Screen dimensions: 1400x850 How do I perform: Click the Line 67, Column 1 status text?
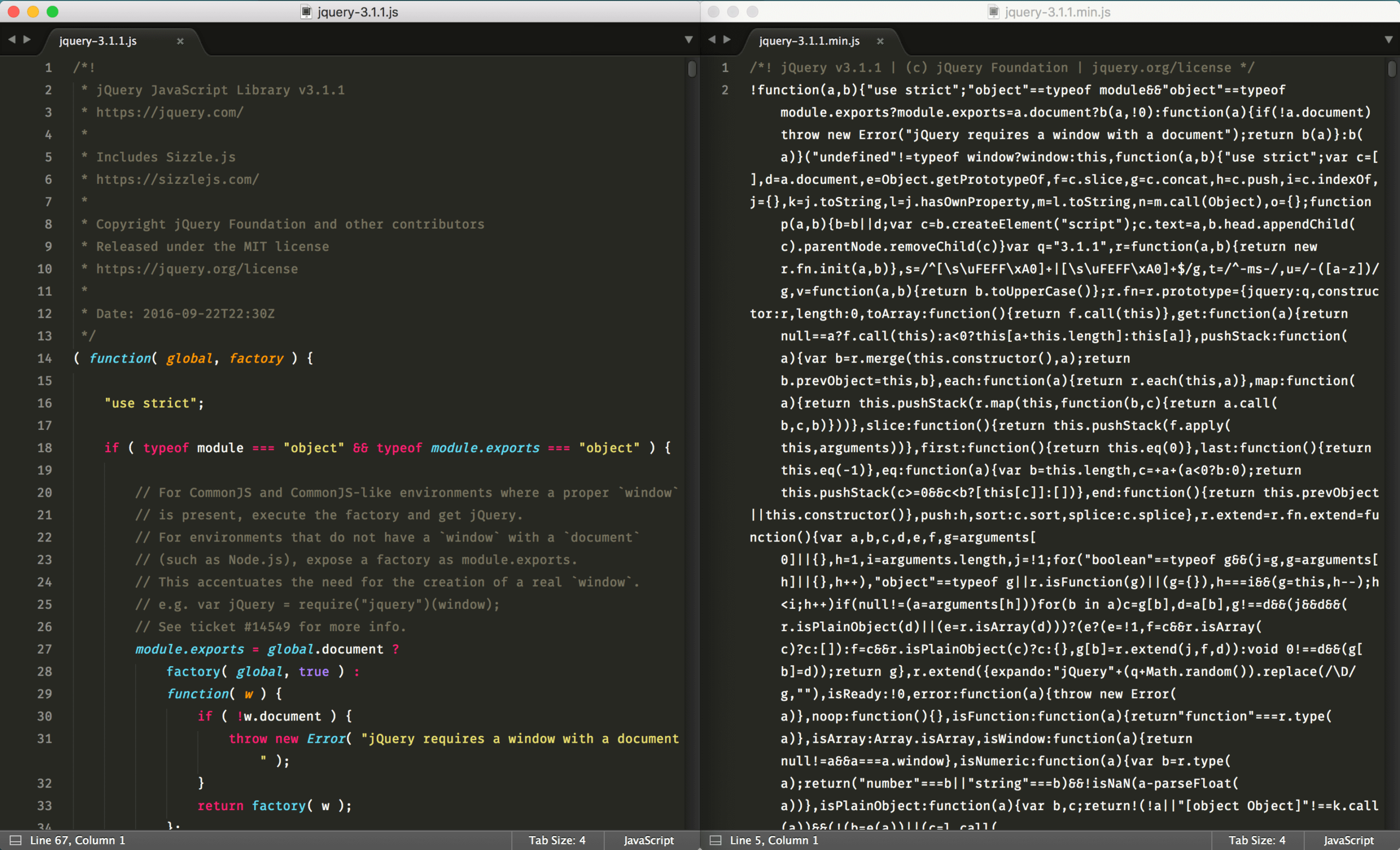click(x=77, y=840)
